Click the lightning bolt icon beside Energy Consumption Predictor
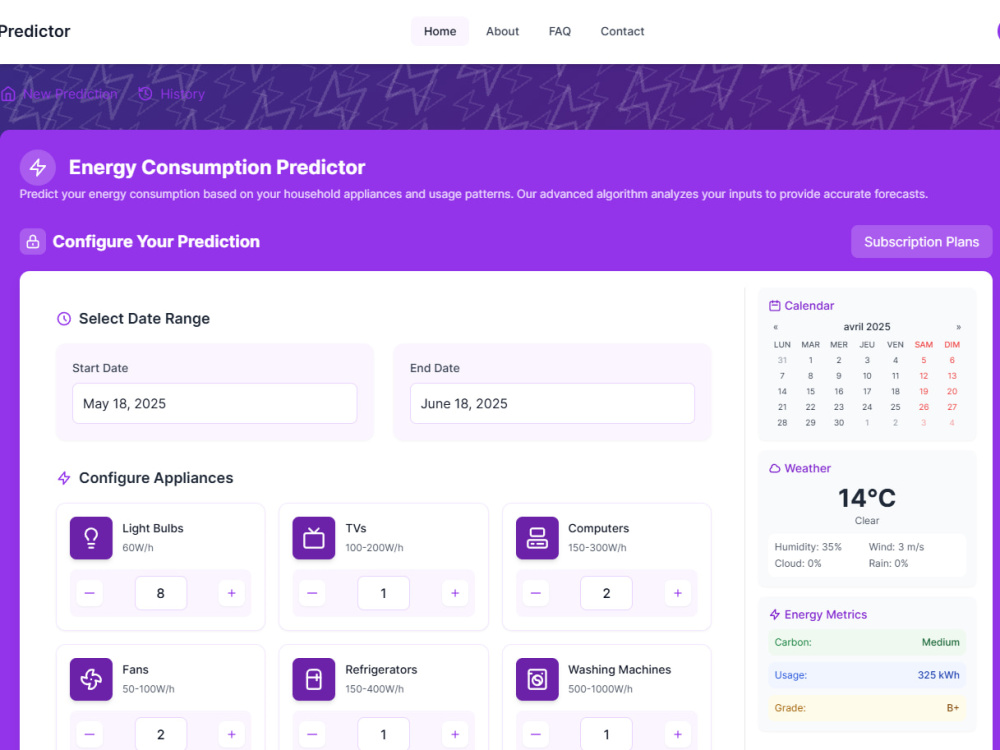 tap(38, 168)
